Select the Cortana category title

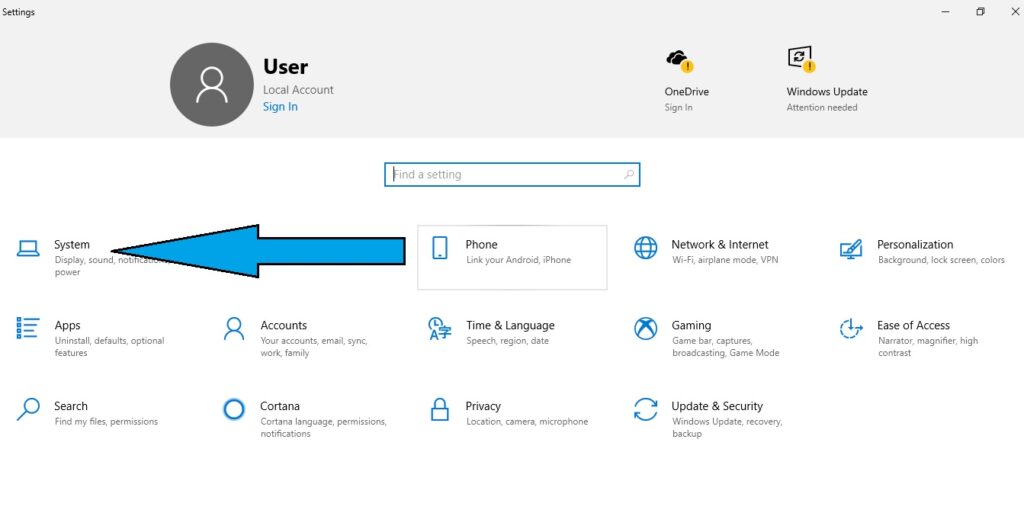[x=280, y=406]
